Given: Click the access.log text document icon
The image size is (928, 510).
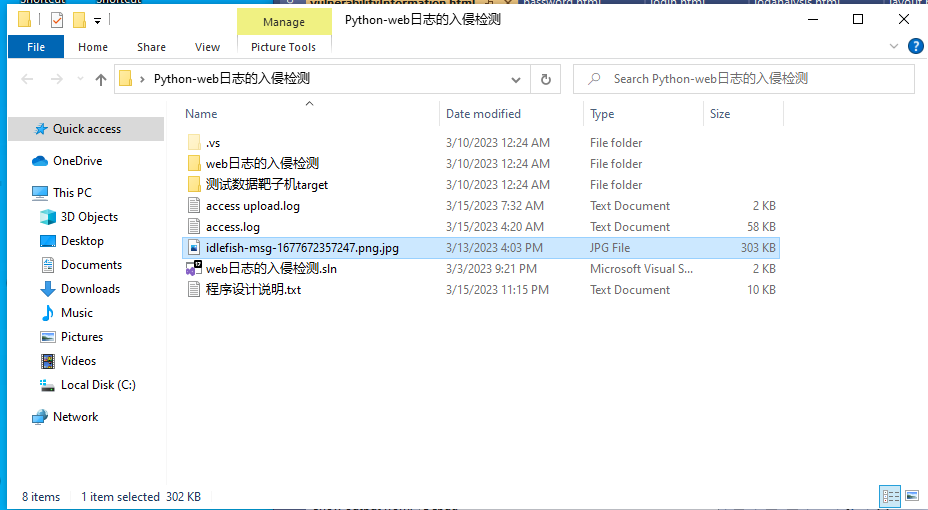Looking at the screenshot, I should (x=194, y=227).
